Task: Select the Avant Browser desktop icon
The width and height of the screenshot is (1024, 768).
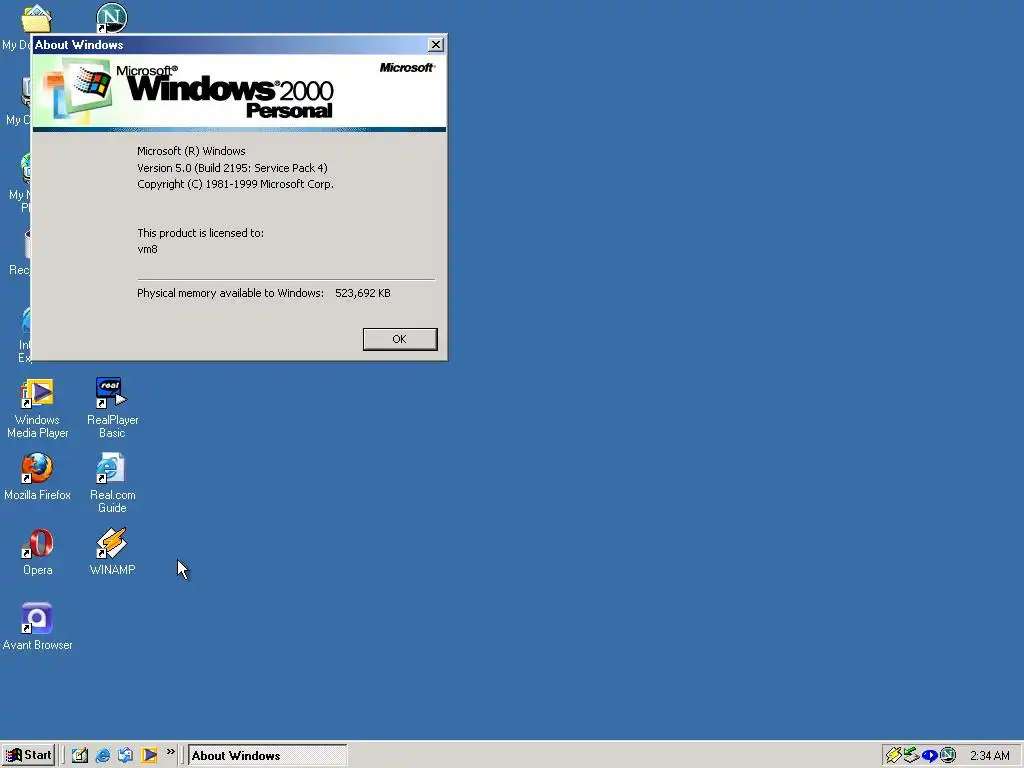Action: pos(37,627)
